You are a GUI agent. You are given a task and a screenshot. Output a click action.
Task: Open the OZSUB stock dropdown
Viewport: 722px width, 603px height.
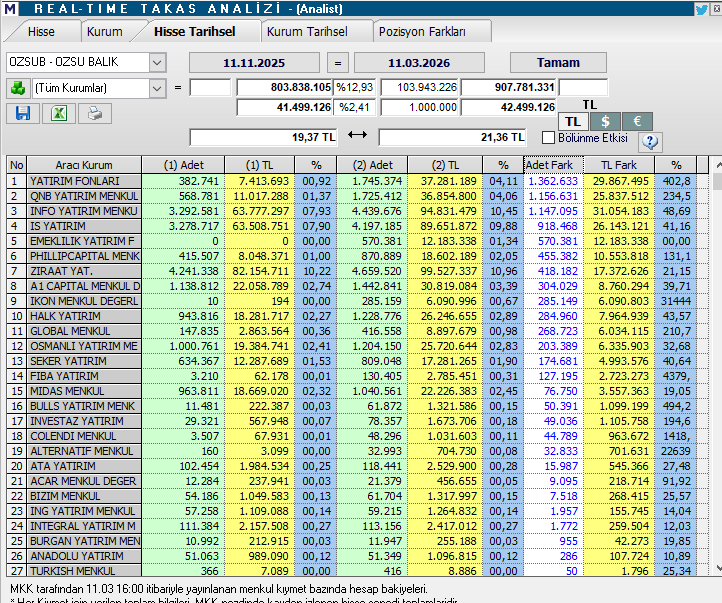157,62
